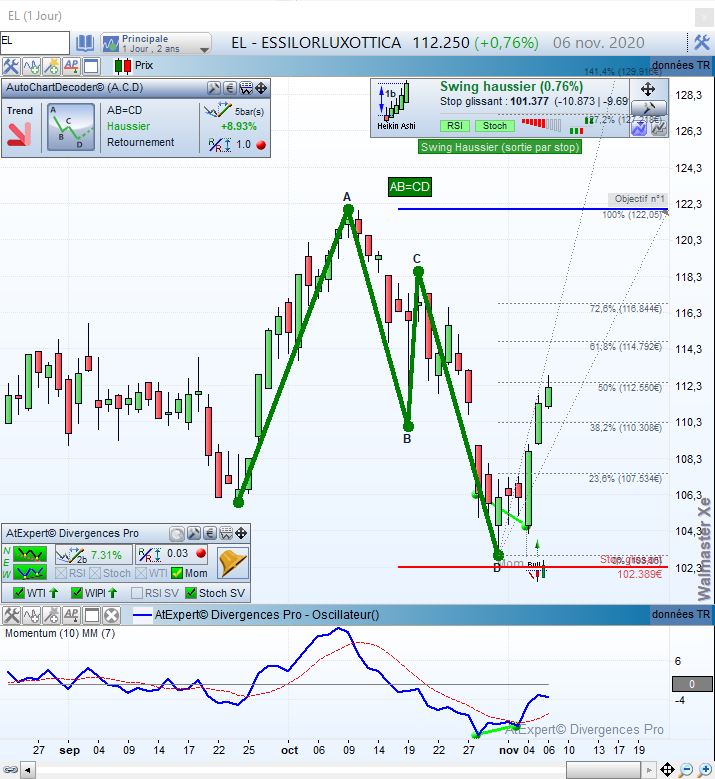
Task: Click the golden alert bell
Action: 233,563
